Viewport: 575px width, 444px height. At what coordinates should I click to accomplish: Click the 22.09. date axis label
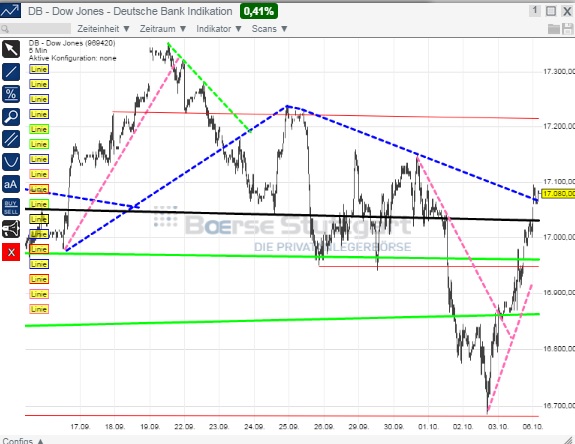[x=184, y=427]
